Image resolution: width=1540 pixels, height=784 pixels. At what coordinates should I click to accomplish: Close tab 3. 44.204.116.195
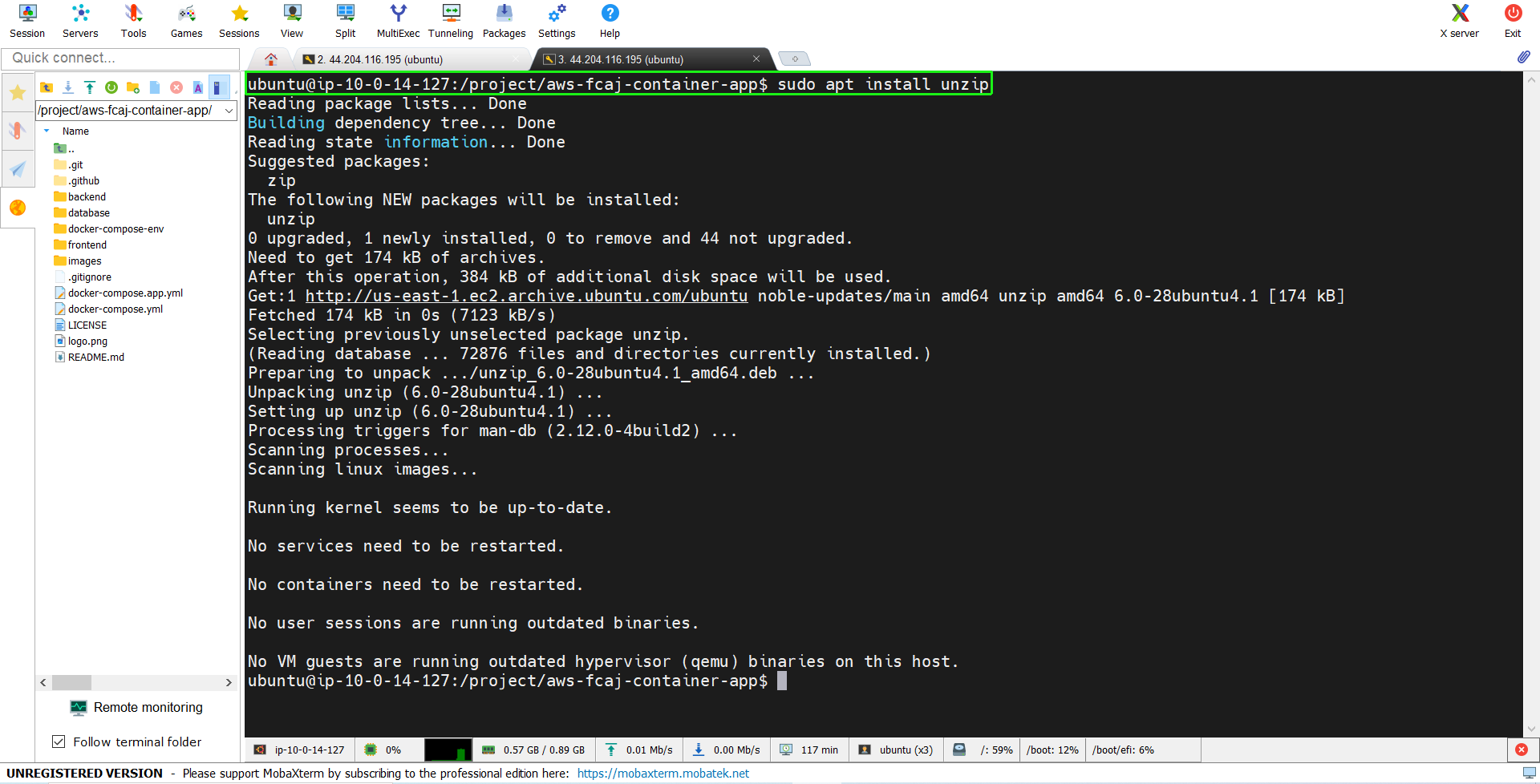(756, 59)
